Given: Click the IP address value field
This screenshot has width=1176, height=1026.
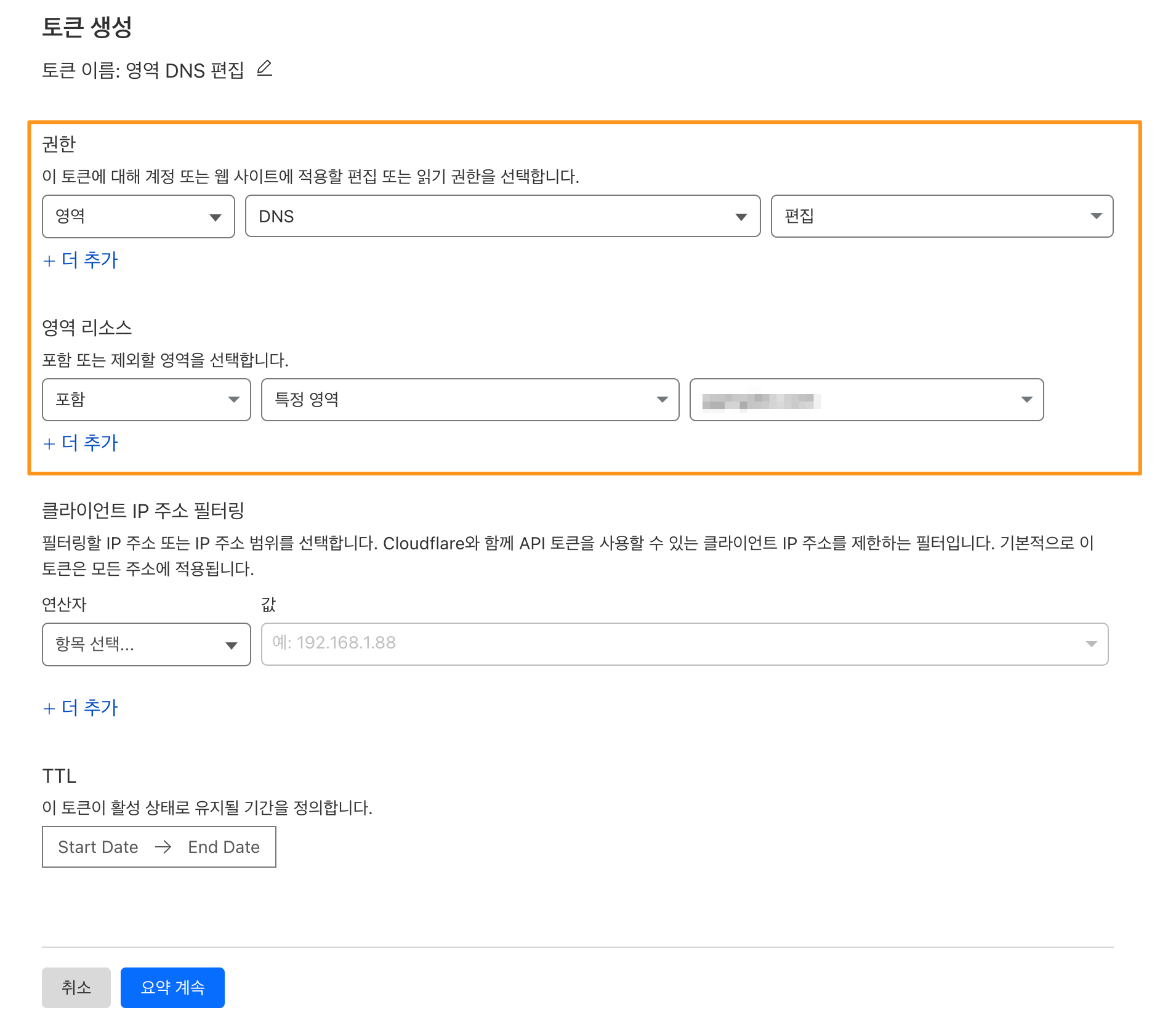Looking at the screenshot, I should pyautogui.click(x=685, y=644).
